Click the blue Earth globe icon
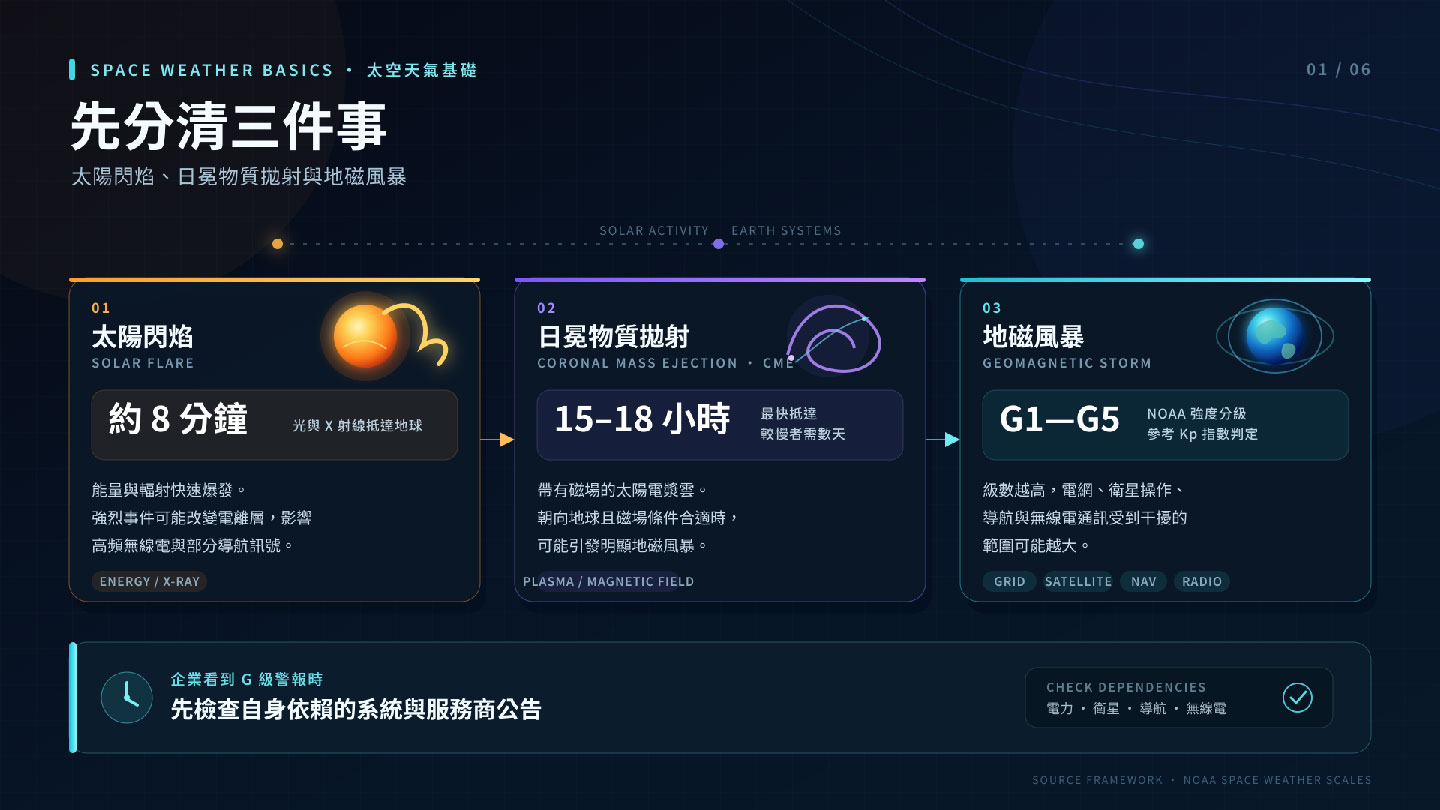The image size is (1440, 810). (1275, 336)
